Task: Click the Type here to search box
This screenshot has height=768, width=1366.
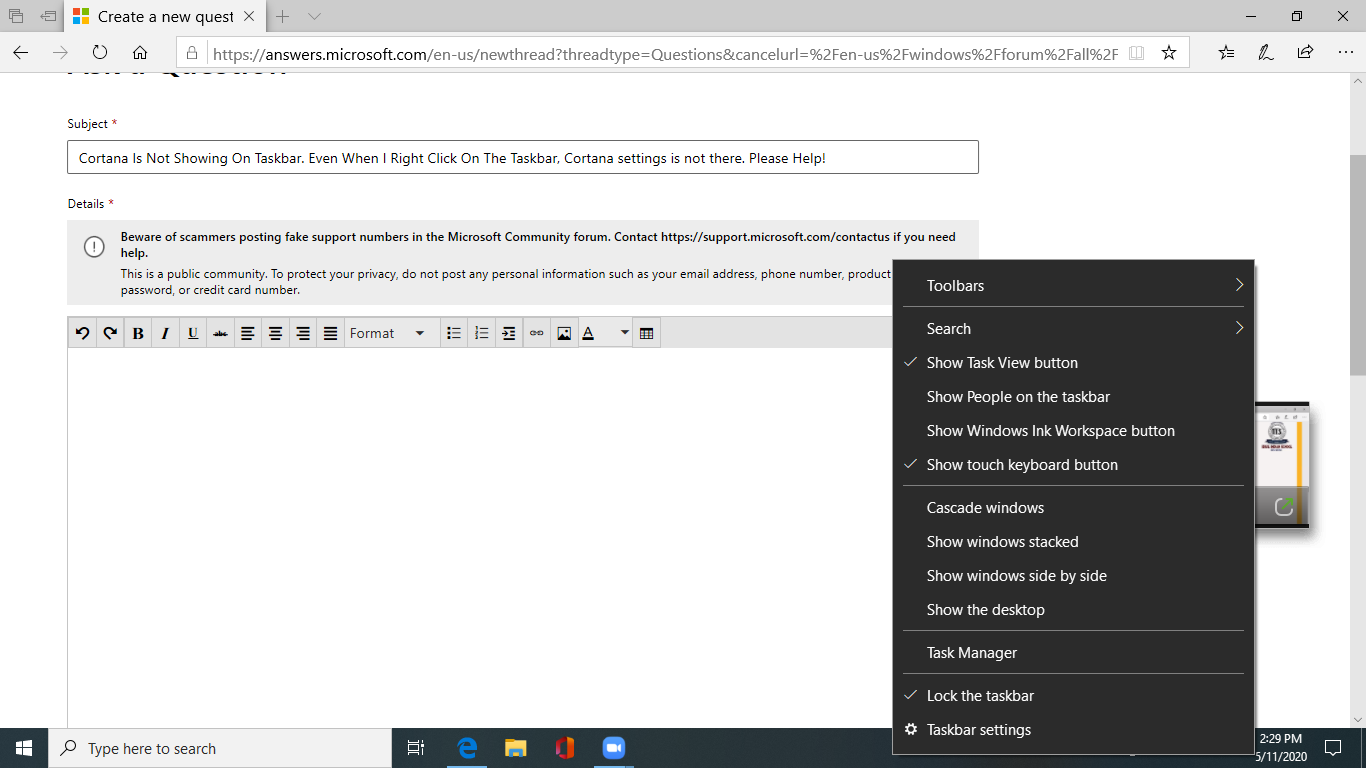Action: point(220,748)
